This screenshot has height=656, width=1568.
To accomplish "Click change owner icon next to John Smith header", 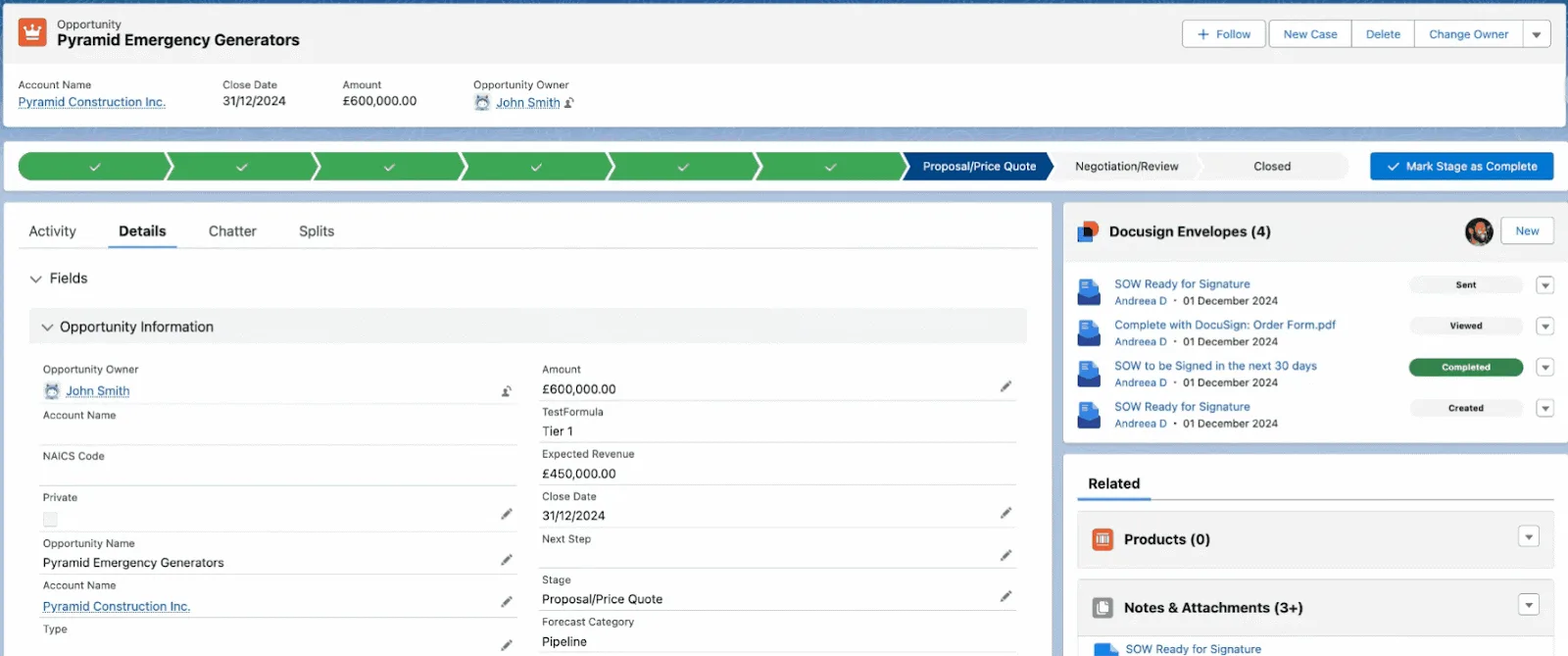I will pos(569,103).
